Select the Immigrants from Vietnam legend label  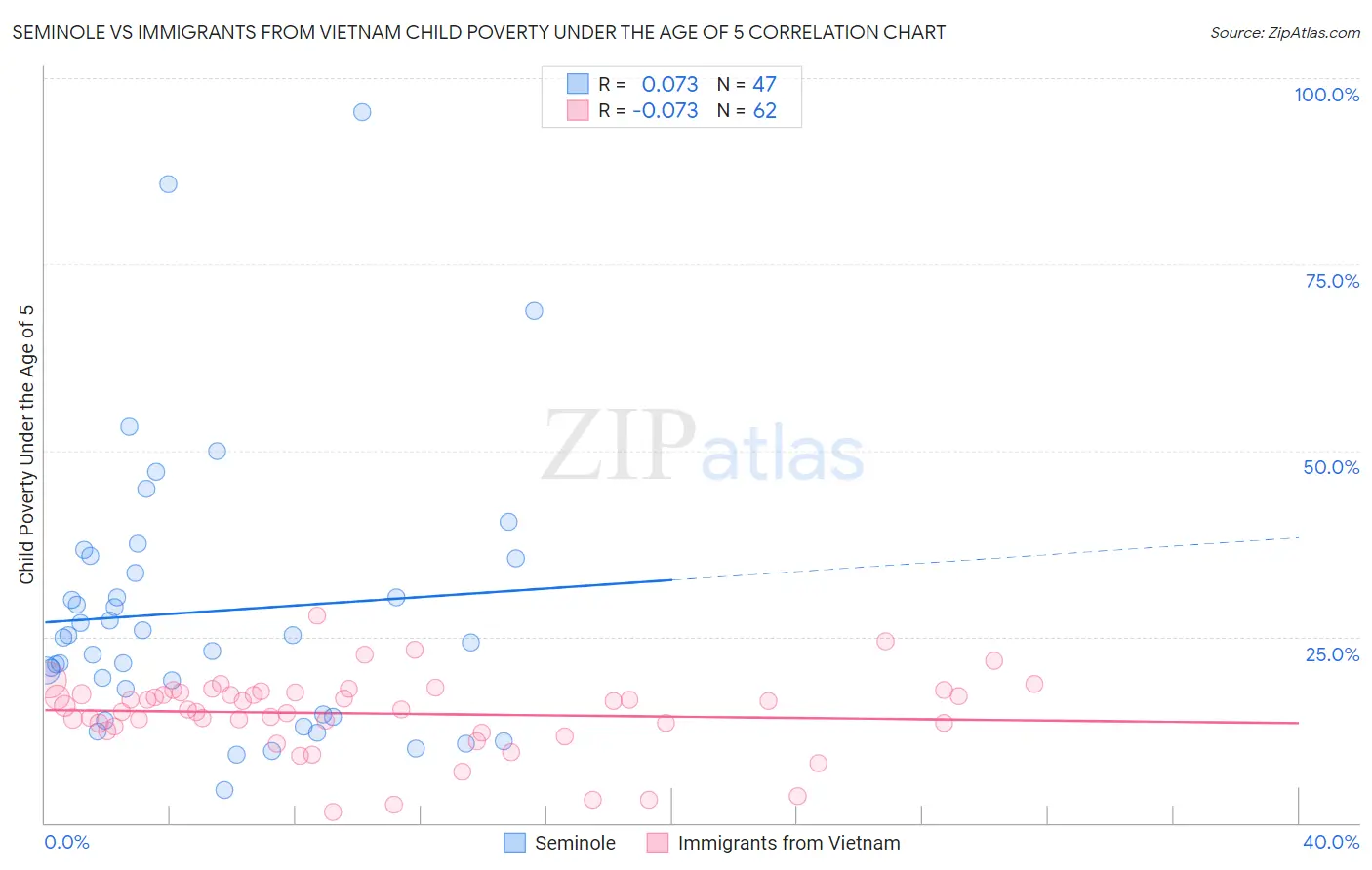(x=788, y=843)
